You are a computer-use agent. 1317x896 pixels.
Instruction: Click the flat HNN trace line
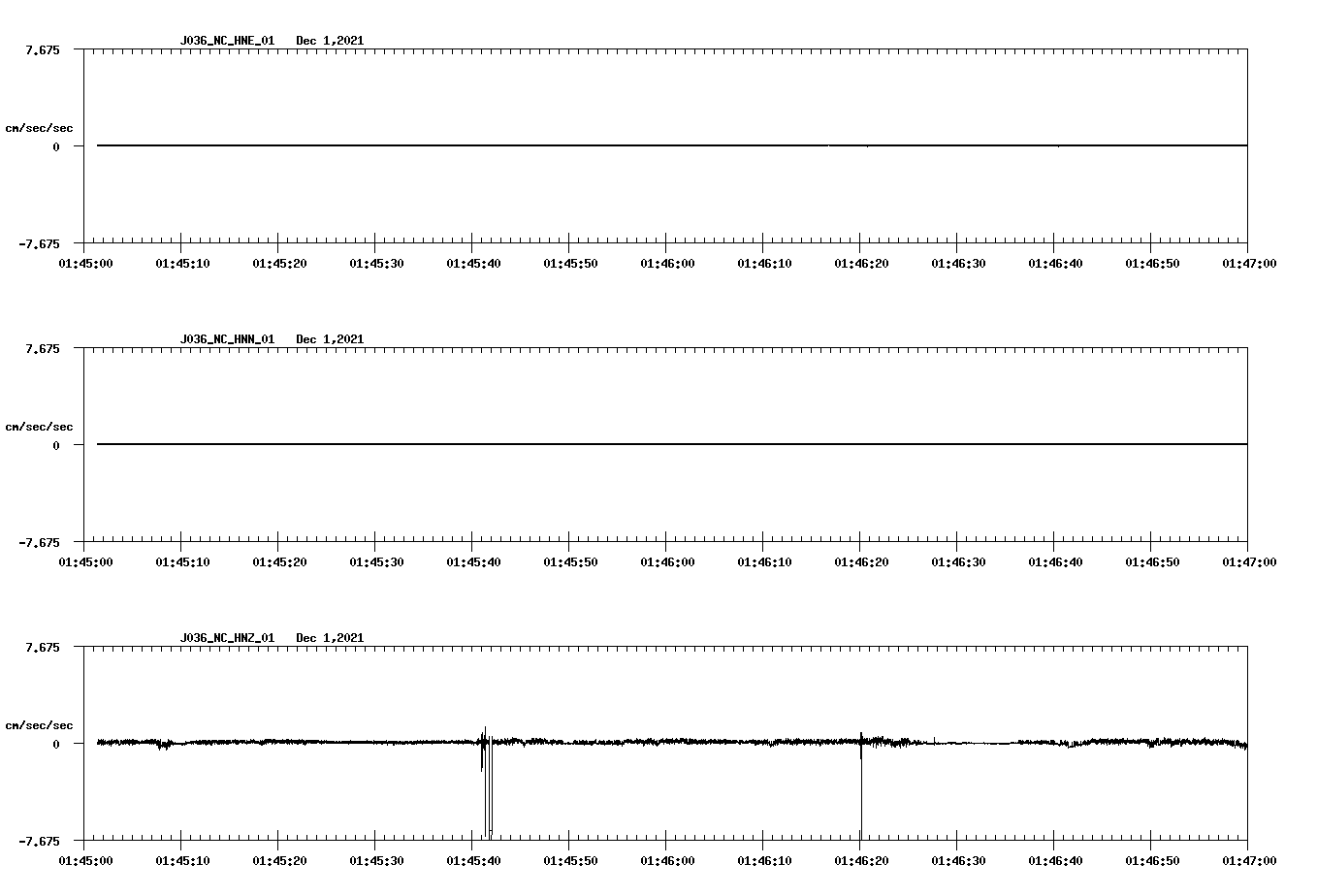672,444
